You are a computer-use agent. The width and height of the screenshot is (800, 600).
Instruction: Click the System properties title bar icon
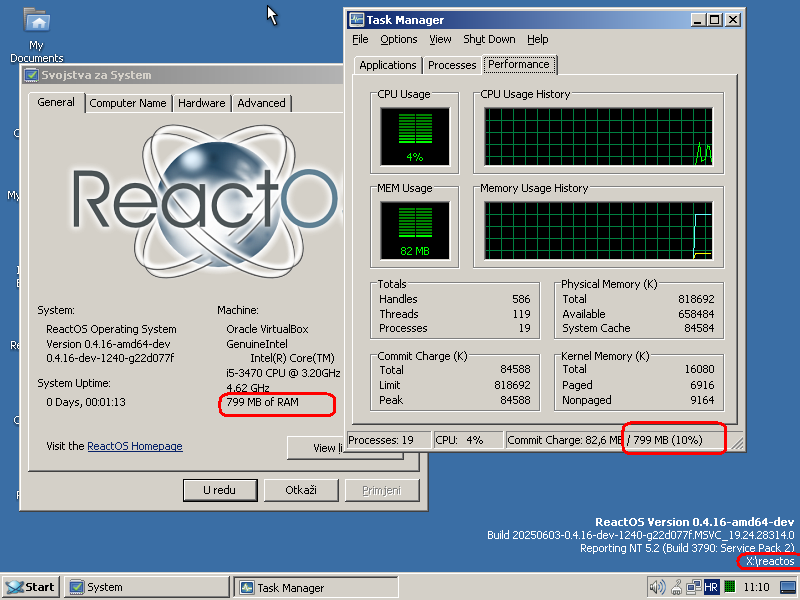coord(32,75)
